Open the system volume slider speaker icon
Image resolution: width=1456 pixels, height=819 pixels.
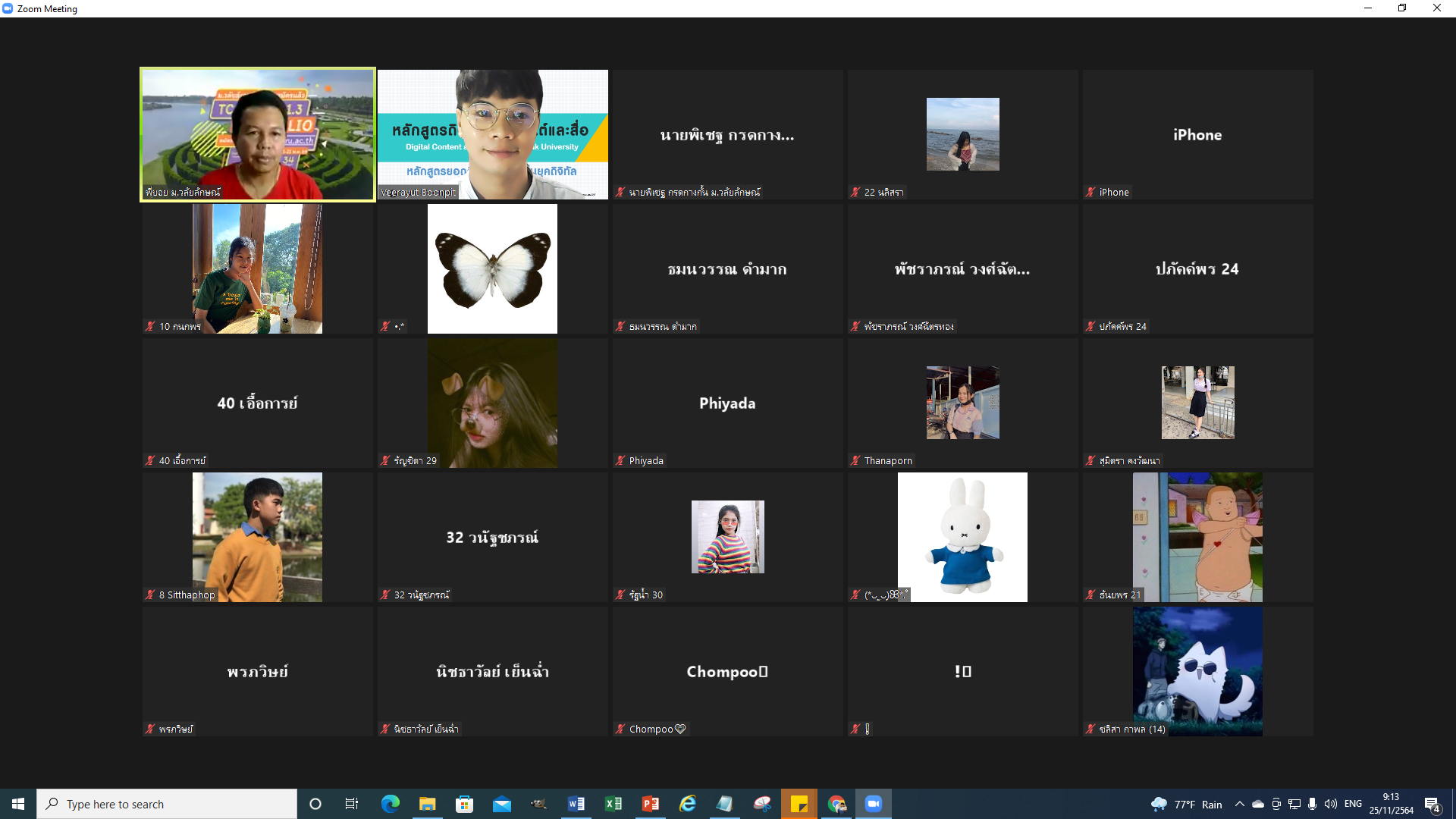pyautogui.click(x=1331, y=804)
